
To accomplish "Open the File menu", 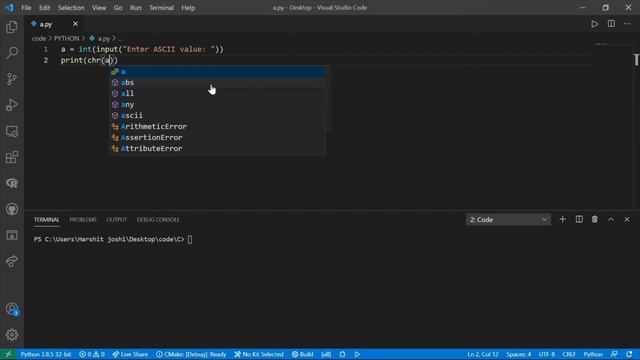I will pos(26,8).
